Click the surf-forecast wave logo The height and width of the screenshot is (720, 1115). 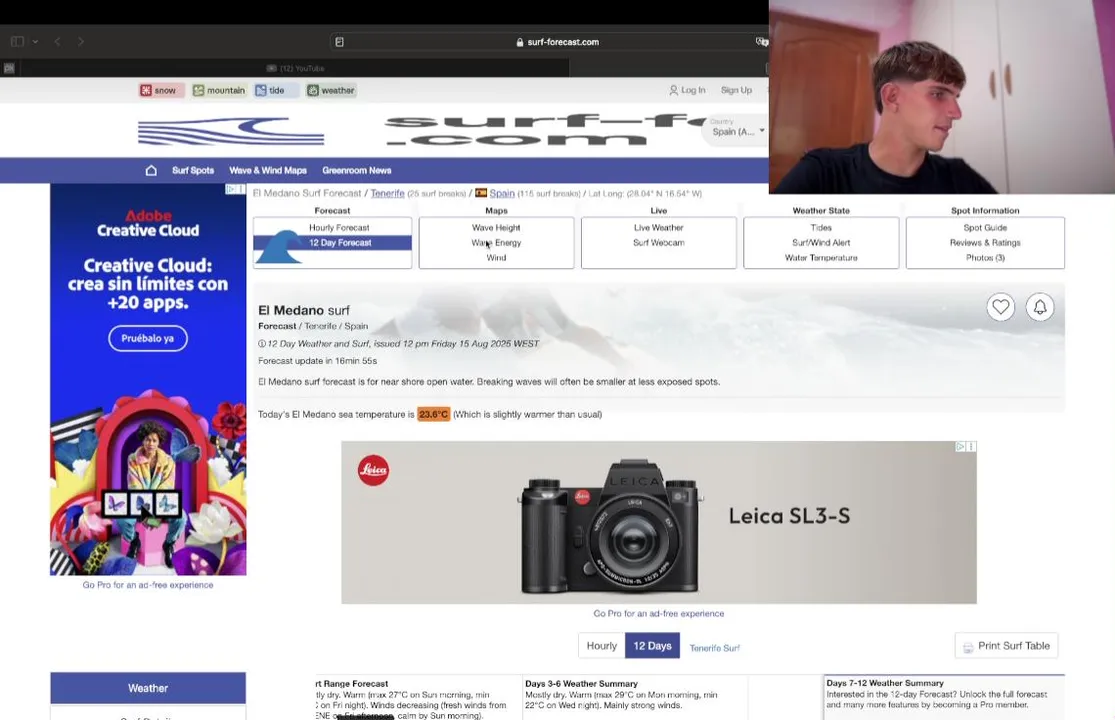point(231,132)
